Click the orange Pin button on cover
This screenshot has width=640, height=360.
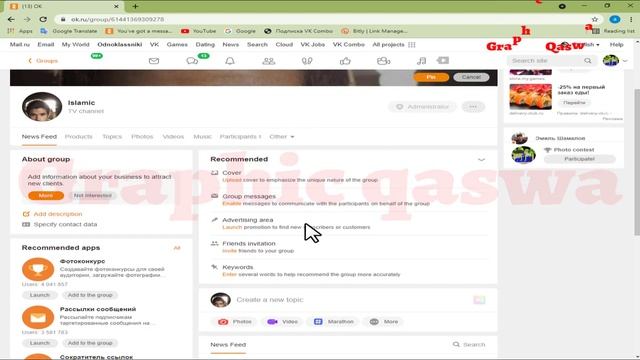coord(431,77)
